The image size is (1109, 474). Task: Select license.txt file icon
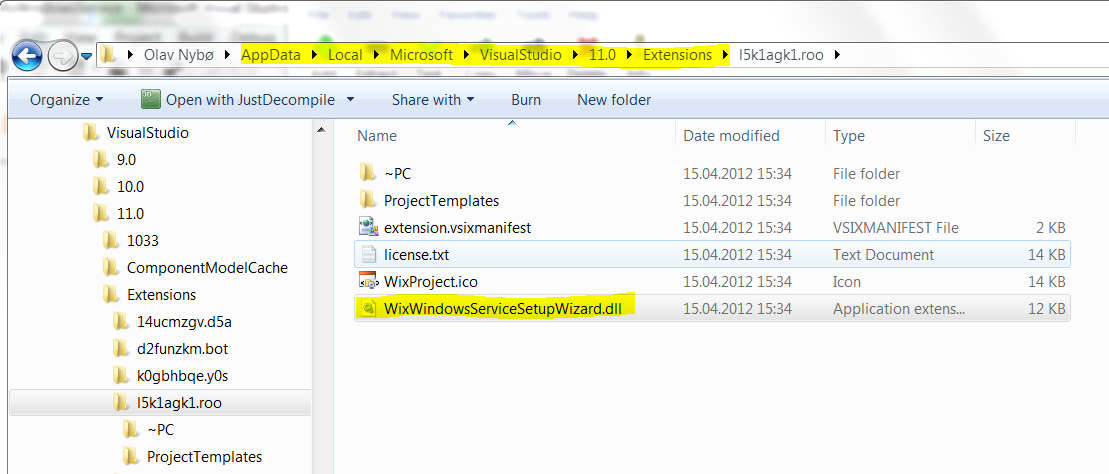click(x=368, y=254)
